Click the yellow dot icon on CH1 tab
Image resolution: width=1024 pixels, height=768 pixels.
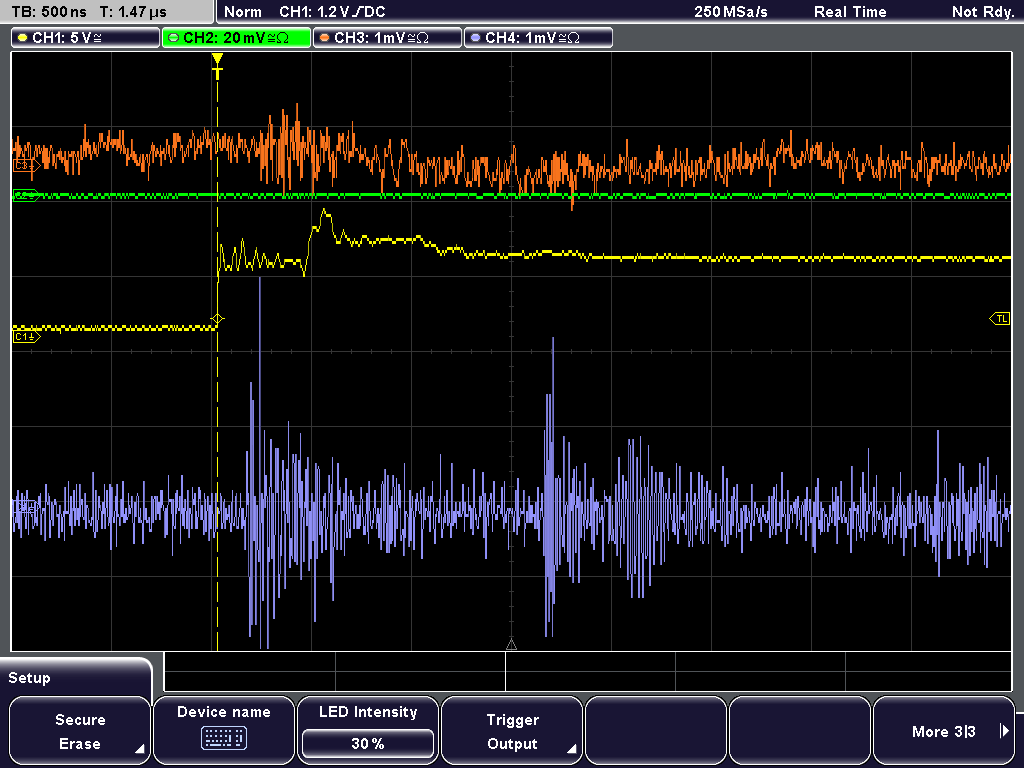pos(23,38)
